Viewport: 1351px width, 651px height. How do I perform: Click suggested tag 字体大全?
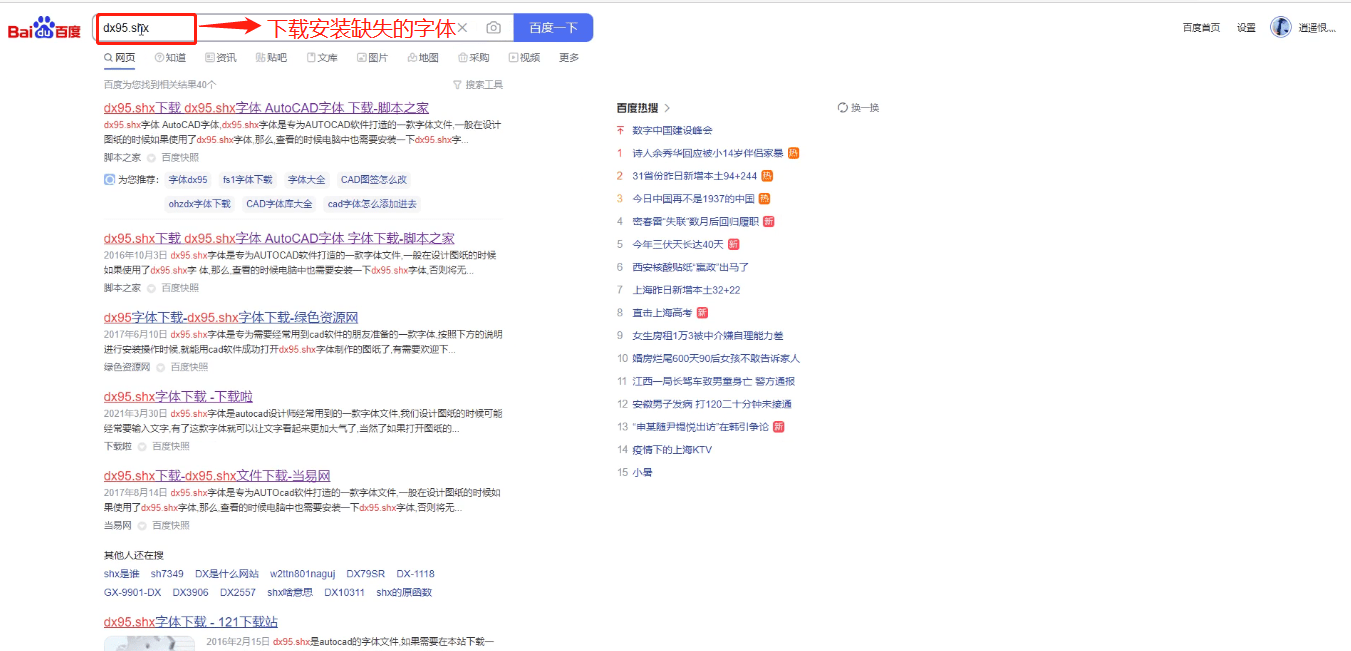click(x=307, y=180)
